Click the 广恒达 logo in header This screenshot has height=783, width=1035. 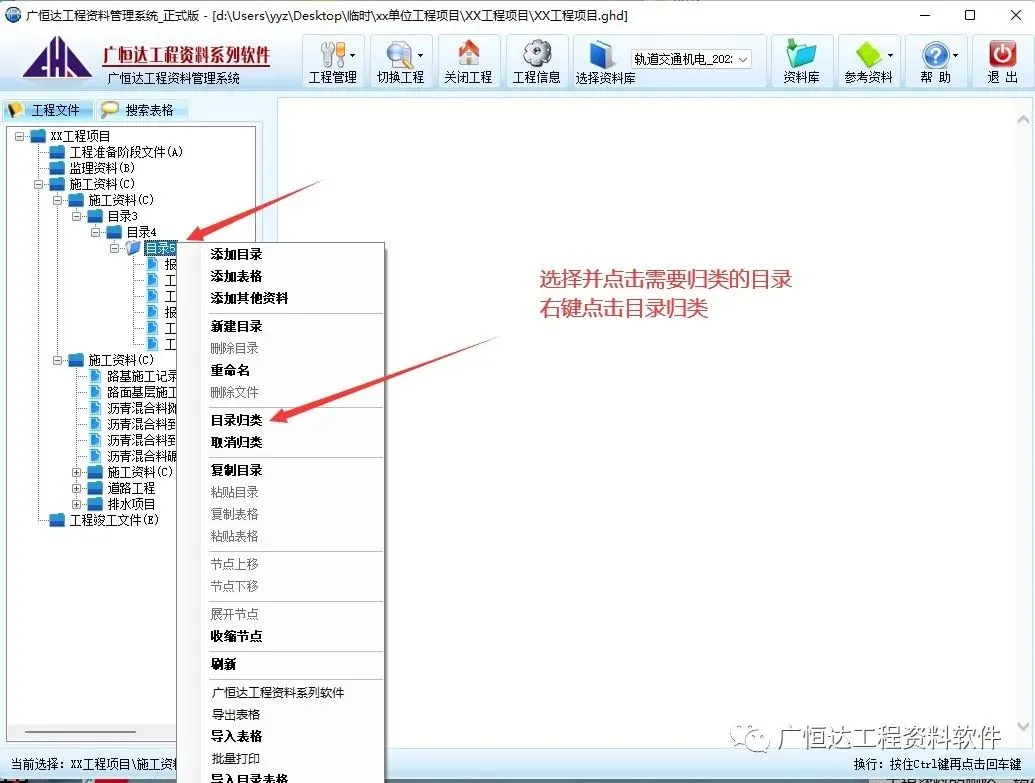57,58
